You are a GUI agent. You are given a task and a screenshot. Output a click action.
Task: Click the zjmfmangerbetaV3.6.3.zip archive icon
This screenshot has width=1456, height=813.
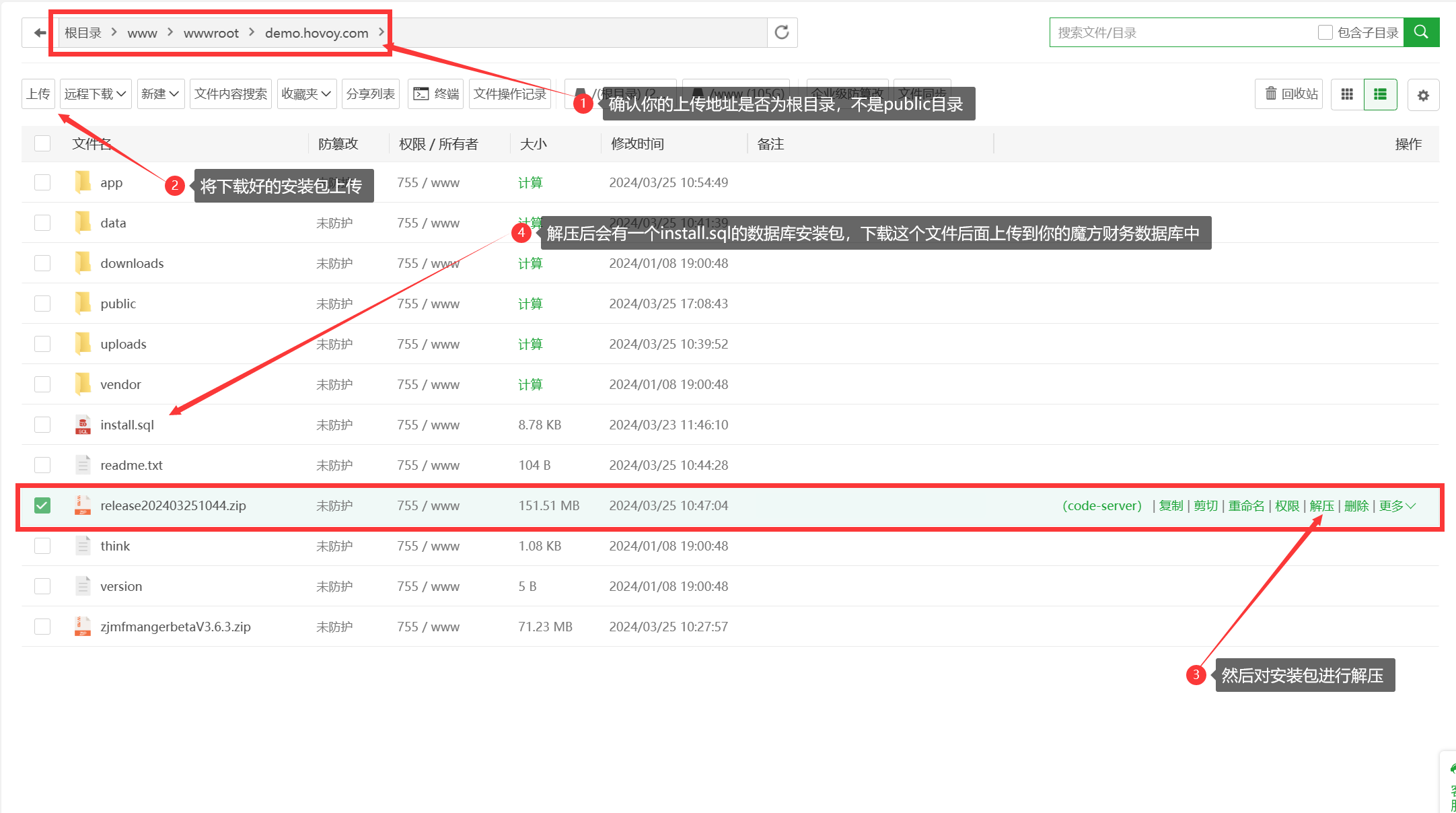(x=83, y=627)
